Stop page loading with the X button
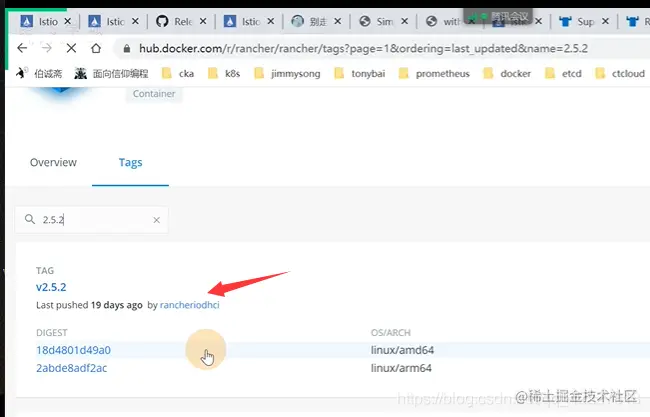650x417 pixels. tap(71, 48)
